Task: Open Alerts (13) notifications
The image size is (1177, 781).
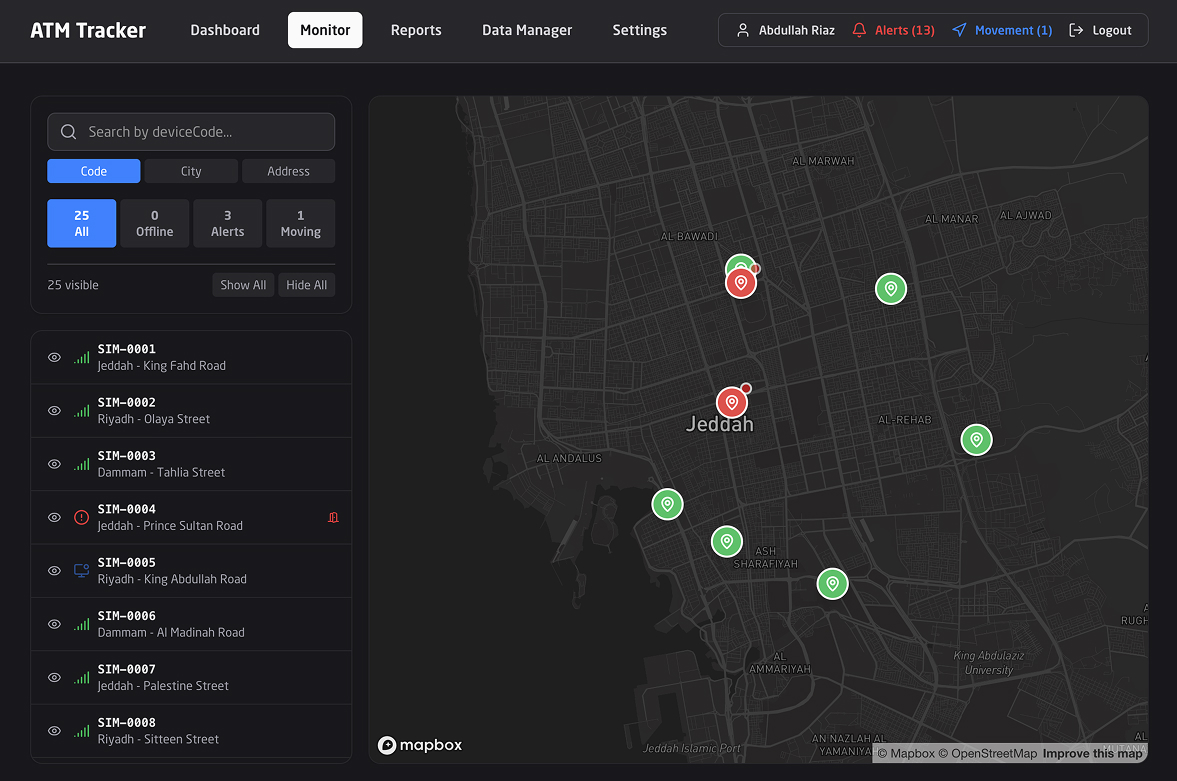Action: tap(893, 30)
